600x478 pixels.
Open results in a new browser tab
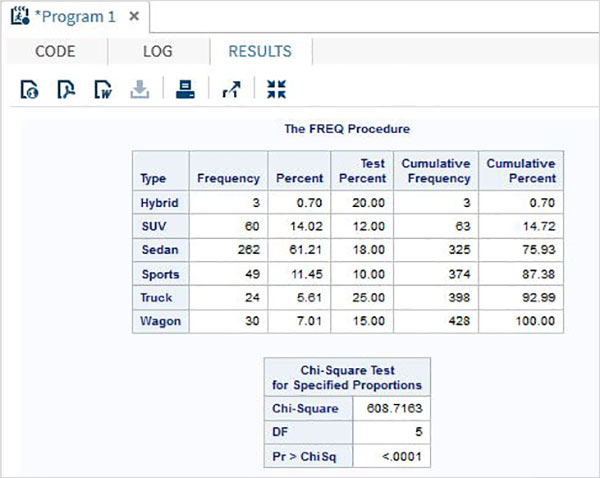231,90
